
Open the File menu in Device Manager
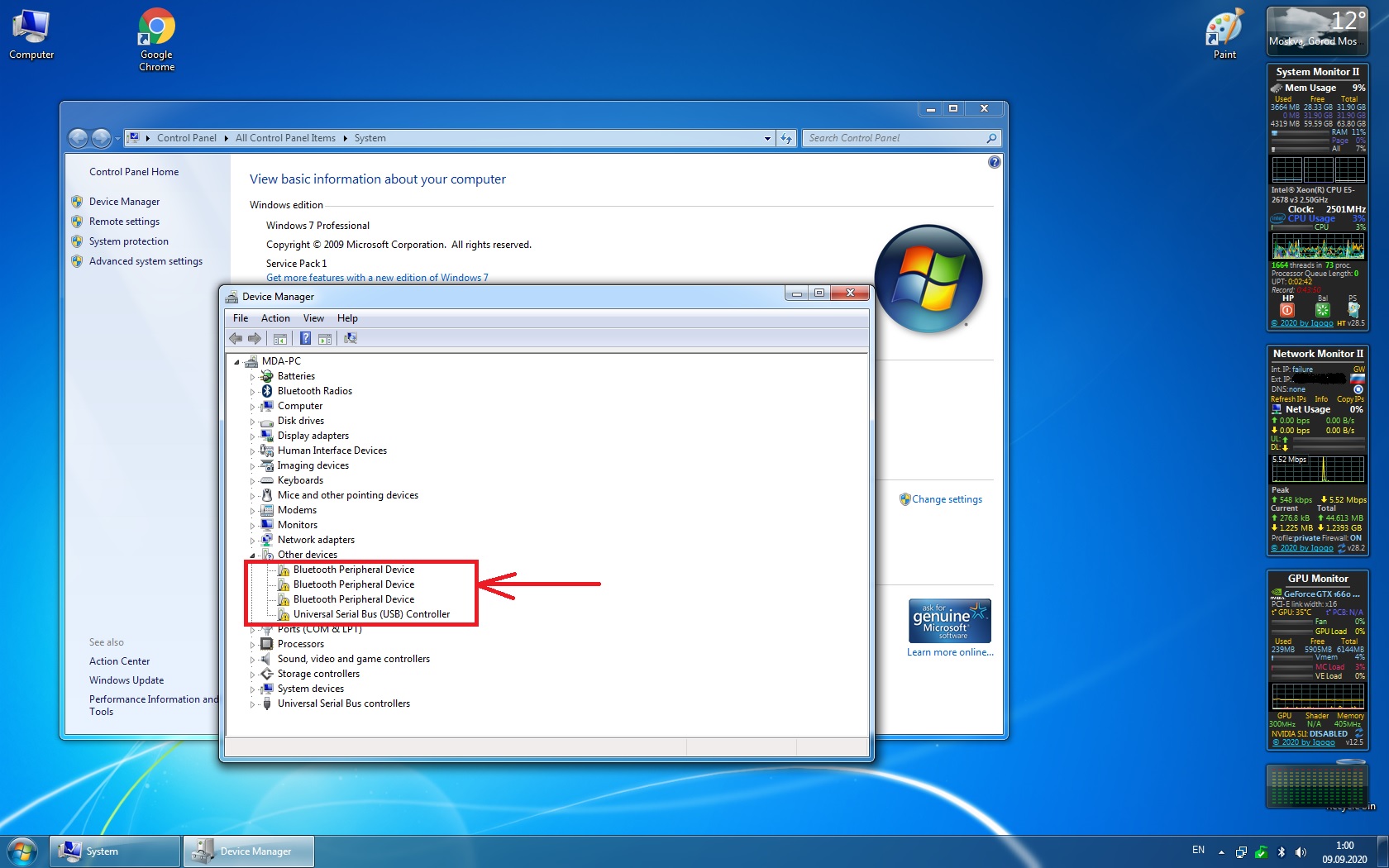point(241,318)
